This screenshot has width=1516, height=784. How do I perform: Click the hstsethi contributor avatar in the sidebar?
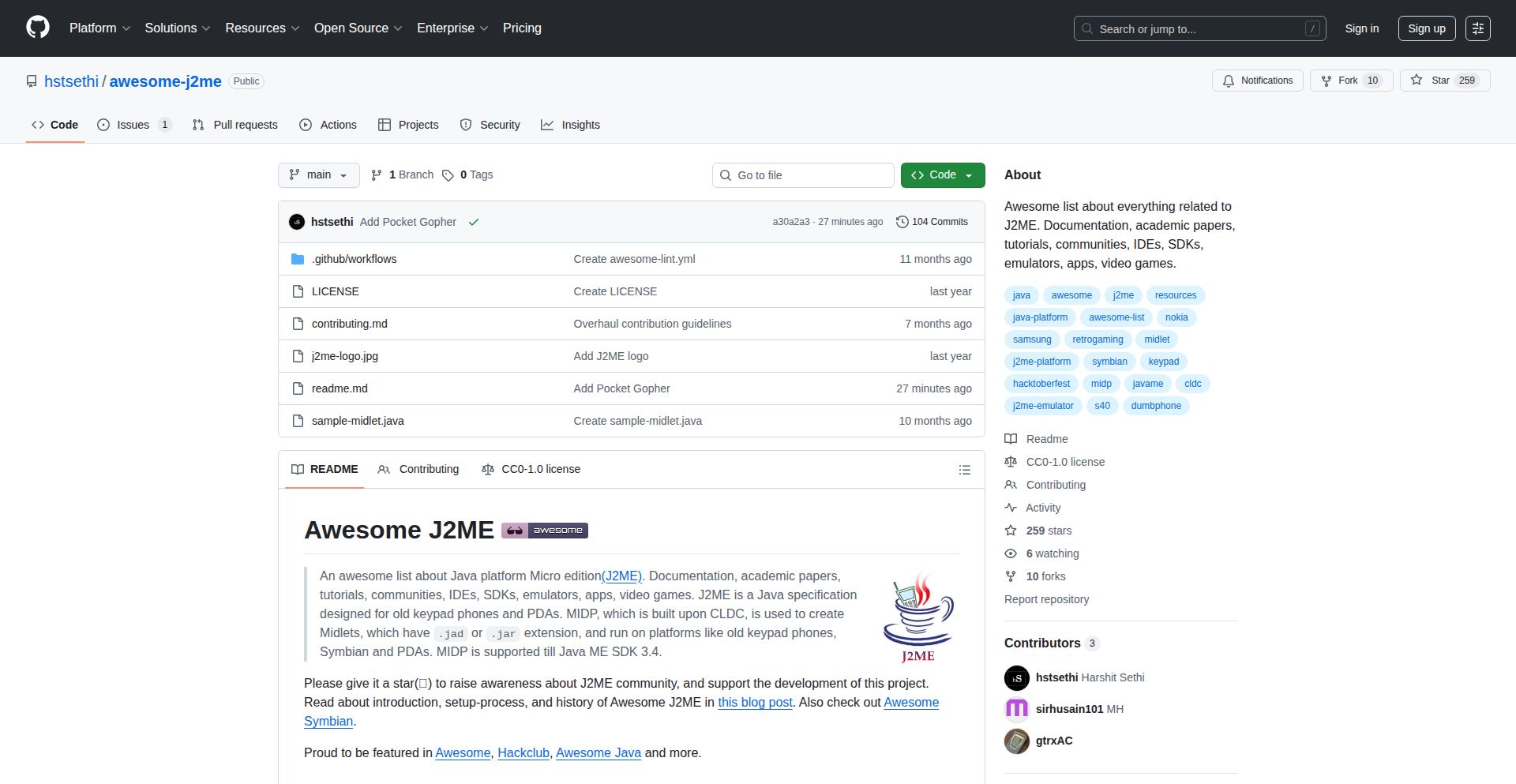tap(1017, 677)
